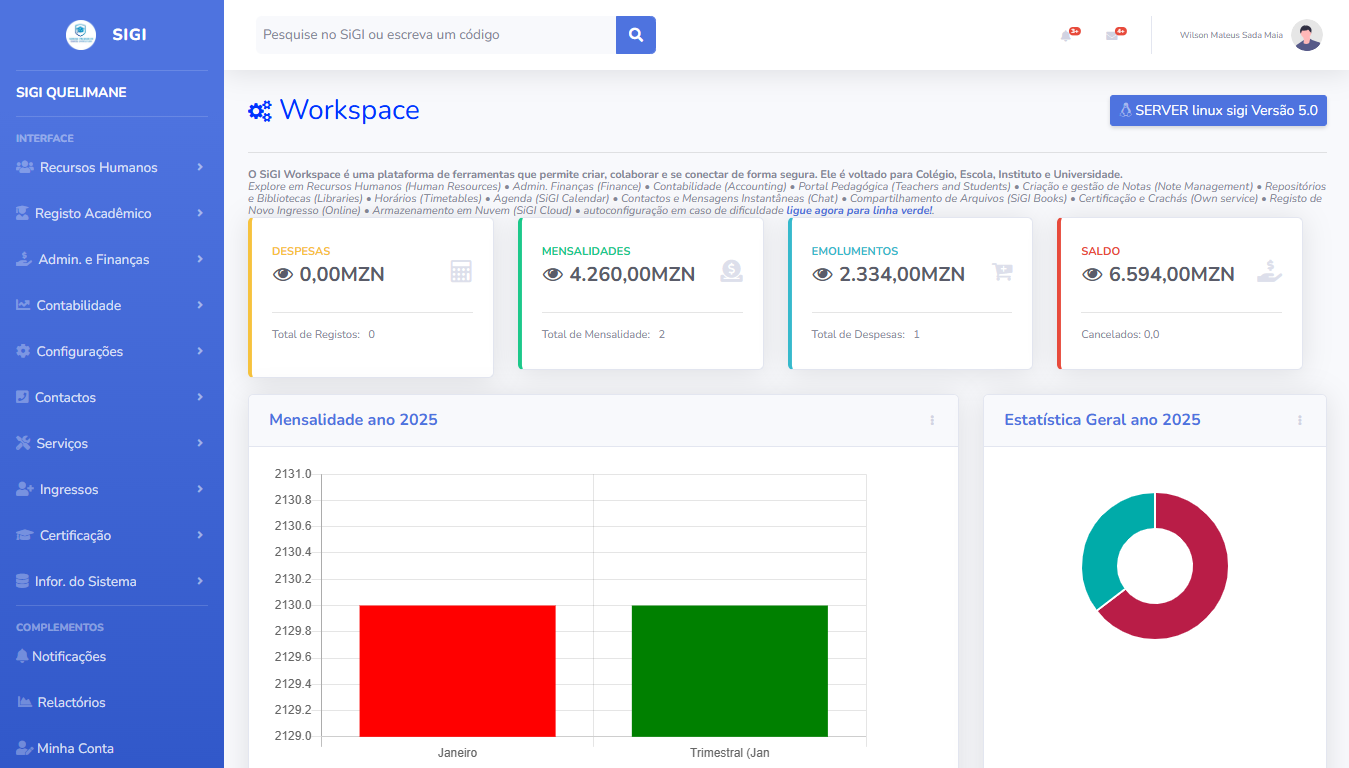This screenshot has height=768, width=1349.
Task: Click the notifications bell icon
Action: 1066,32
